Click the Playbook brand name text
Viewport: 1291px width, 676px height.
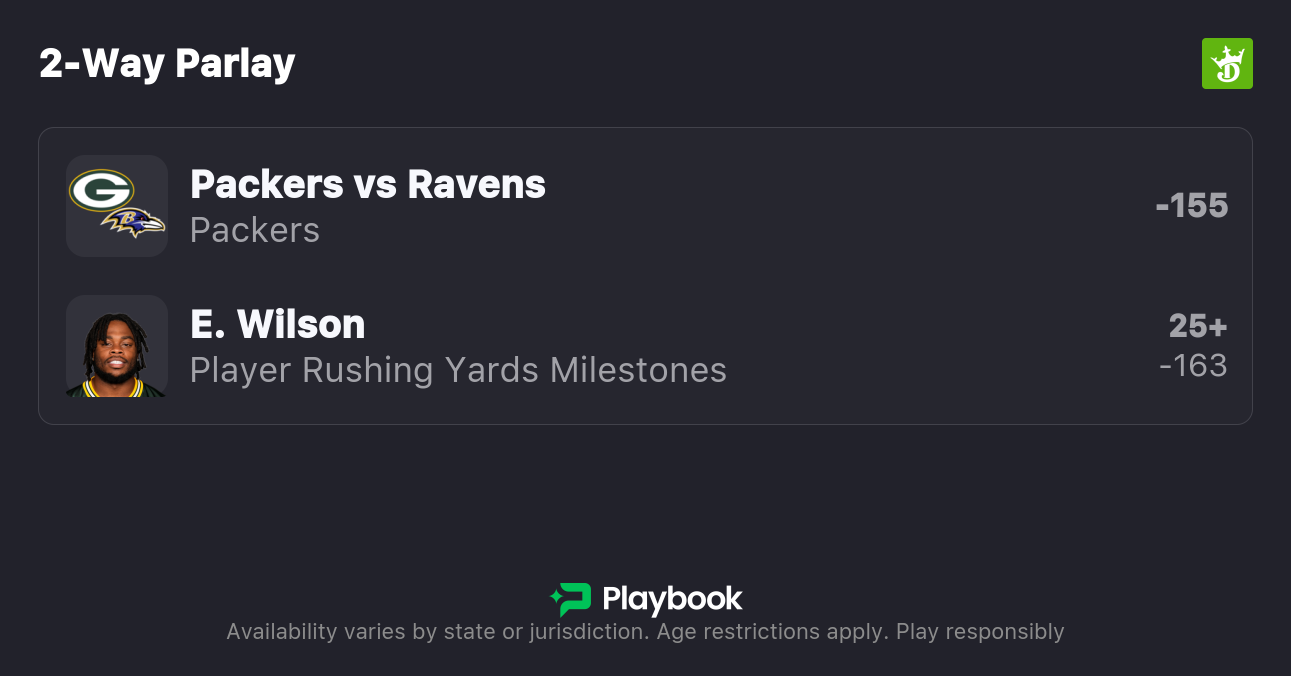pos(672,599)
